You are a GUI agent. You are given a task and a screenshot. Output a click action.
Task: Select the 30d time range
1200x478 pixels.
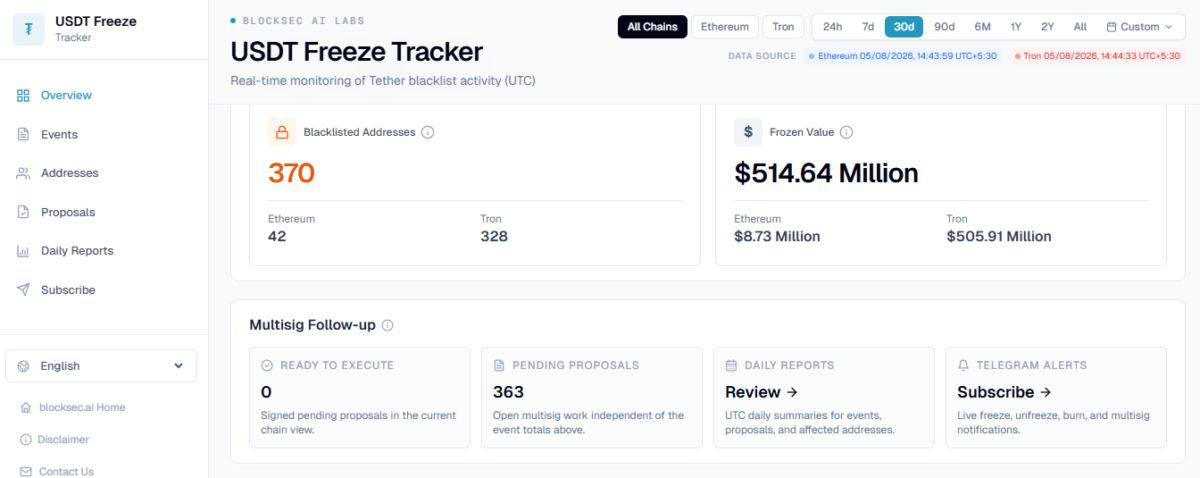point(904,27)
